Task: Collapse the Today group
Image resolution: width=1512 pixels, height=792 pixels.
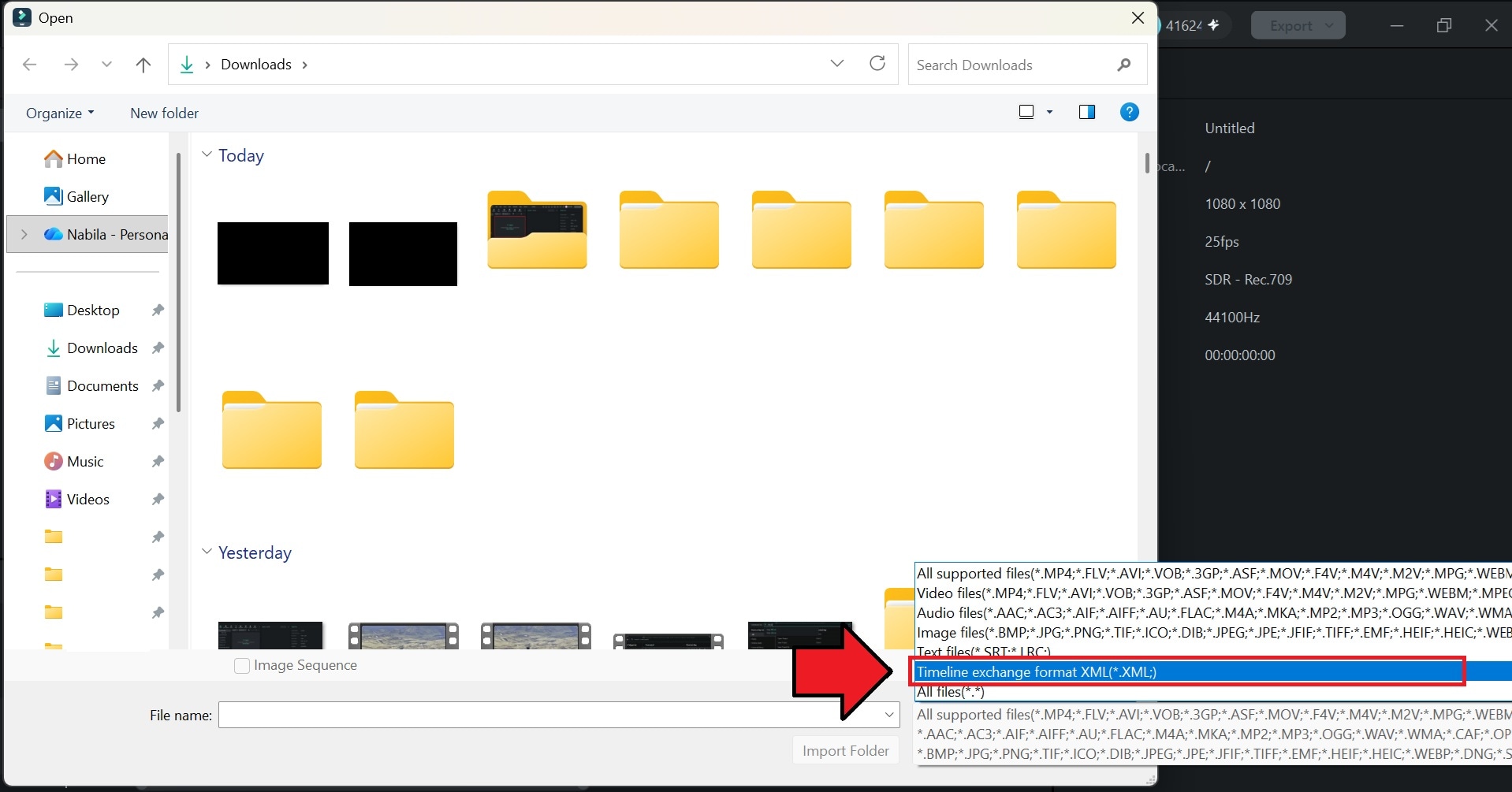Action: pos(207,154)
